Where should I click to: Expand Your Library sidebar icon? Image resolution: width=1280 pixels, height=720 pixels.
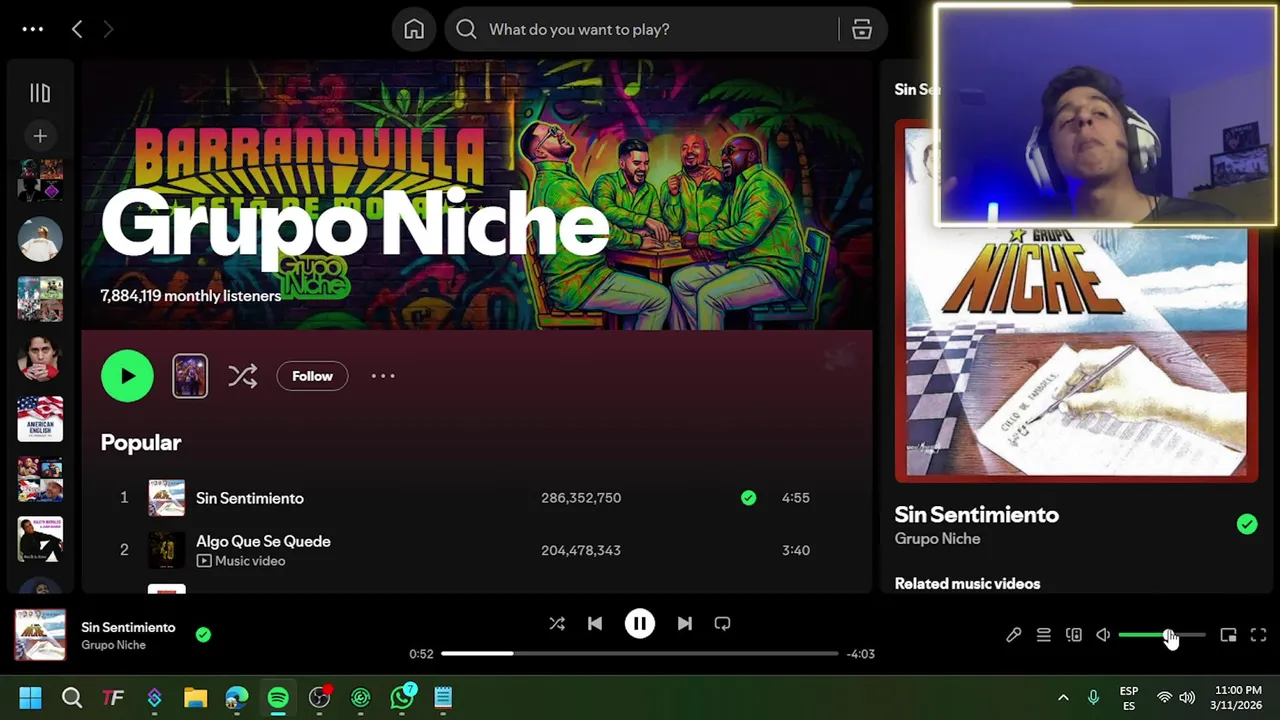pyautogui.click(x=40, y=93)
